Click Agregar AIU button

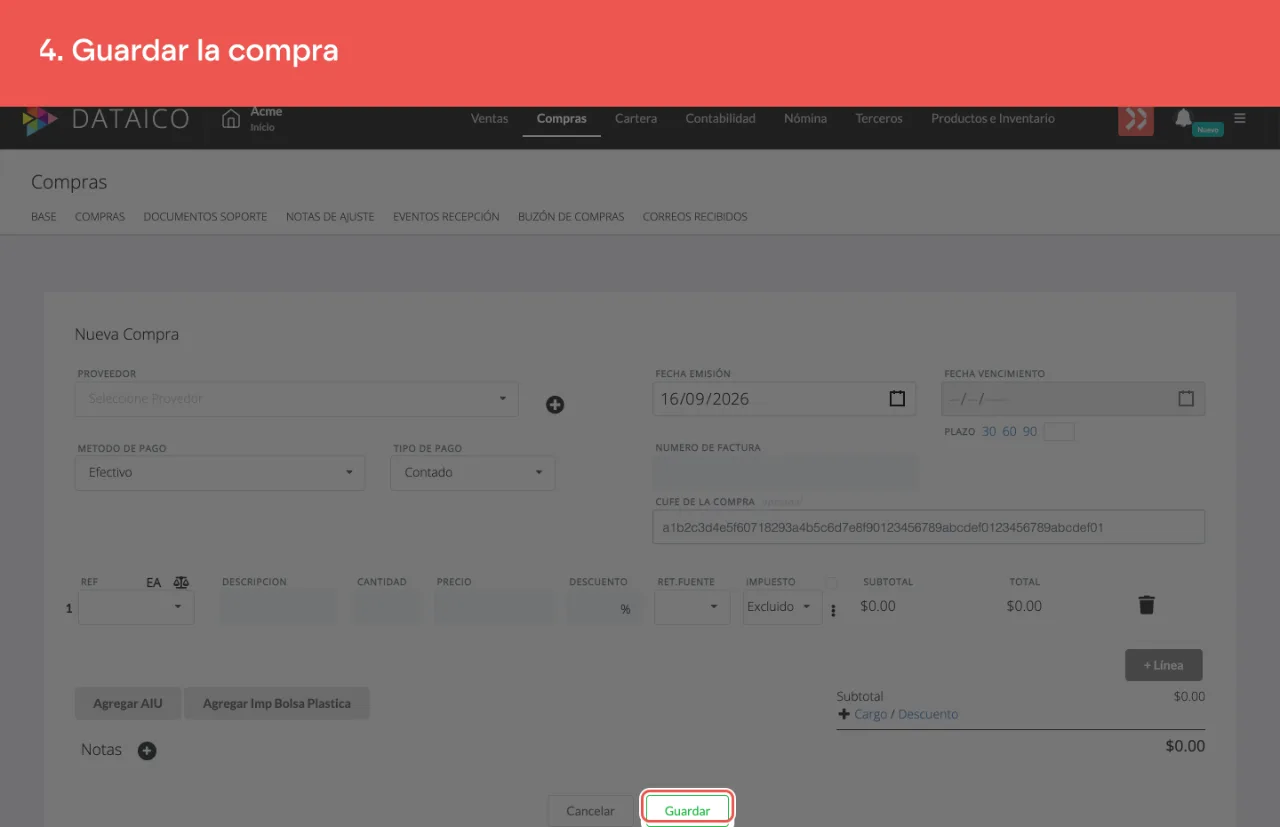128,703
